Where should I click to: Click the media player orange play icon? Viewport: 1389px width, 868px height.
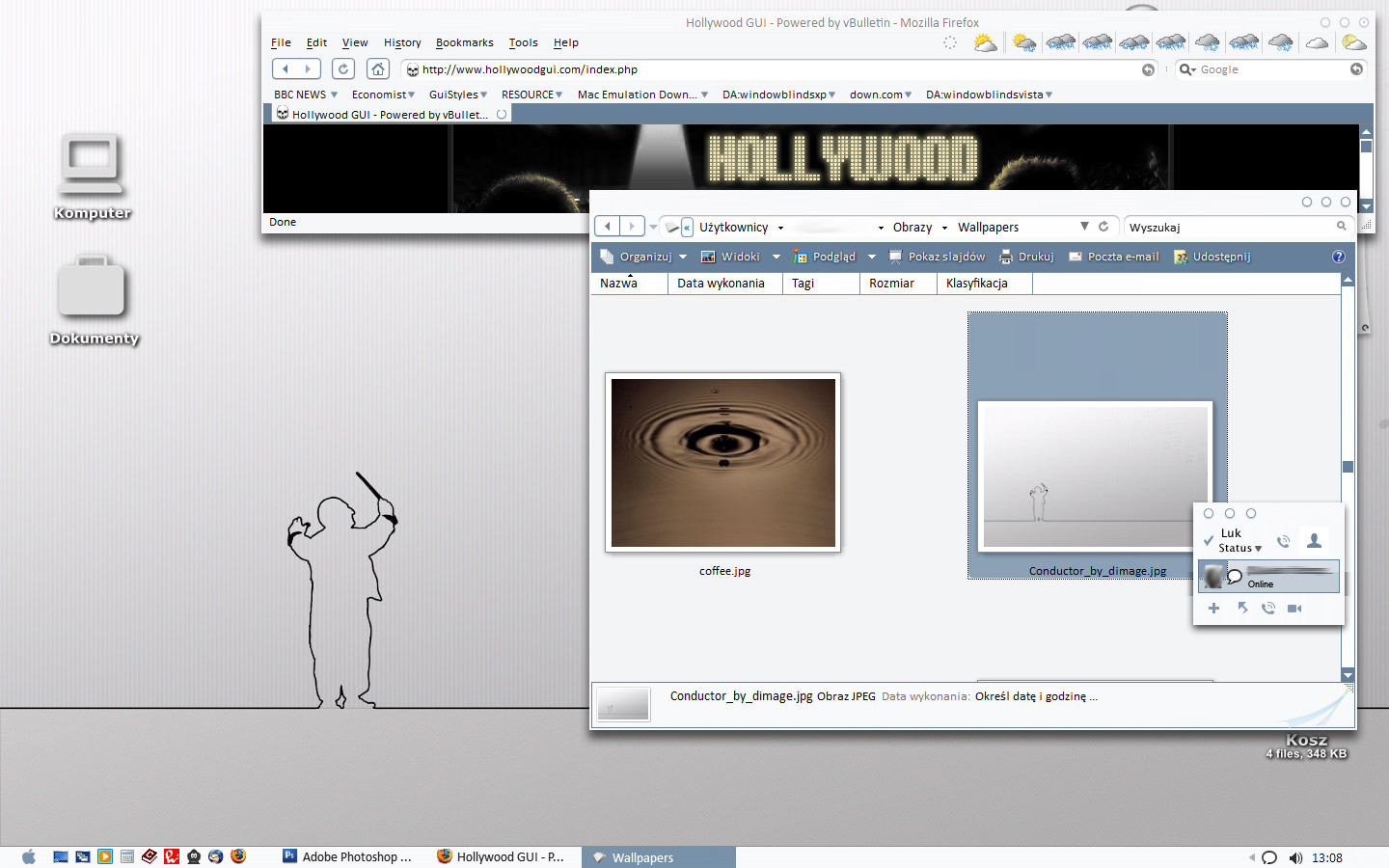coord(105,856)
